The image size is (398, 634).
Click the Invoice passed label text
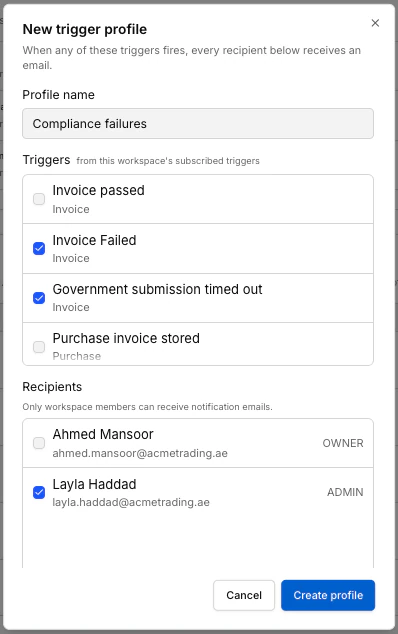pos(98,190)
